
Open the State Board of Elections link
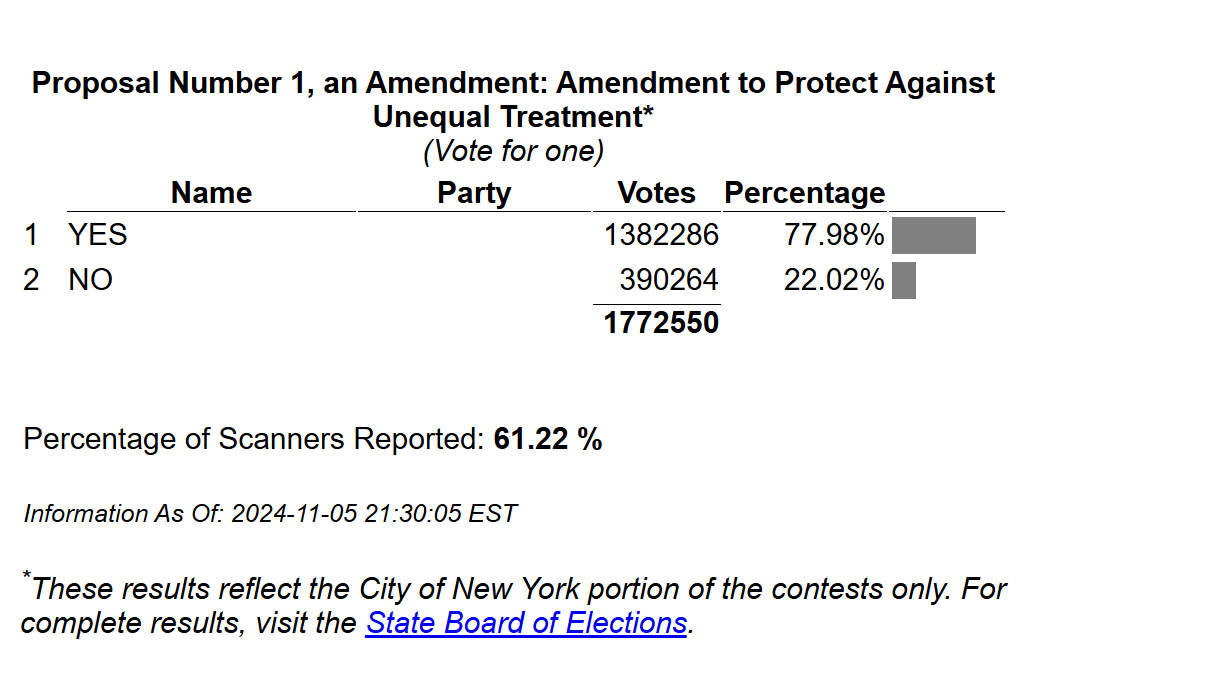click(x=526, y=623)
